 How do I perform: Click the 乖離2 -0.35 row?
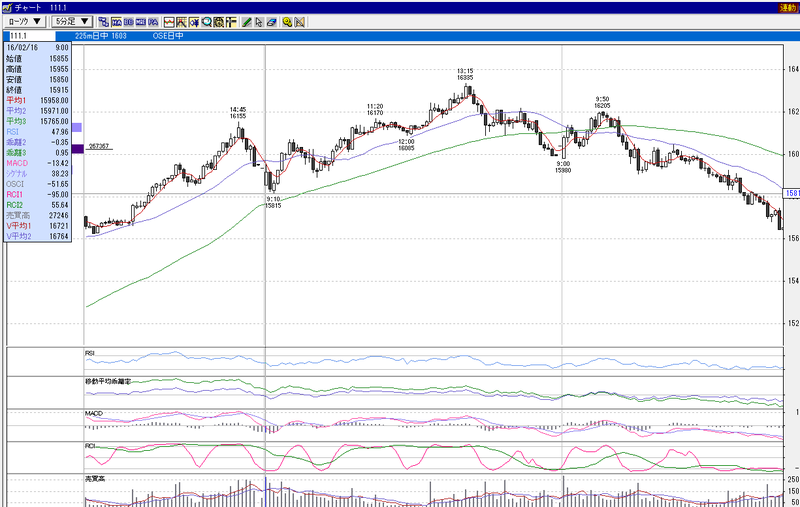(x=37, y=142)
